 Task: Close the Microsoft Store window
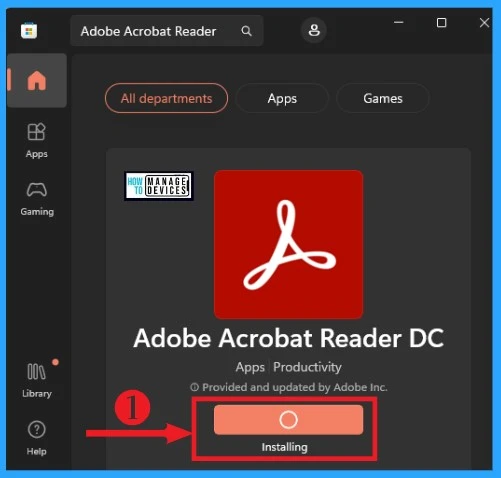(x=484, y=23)
